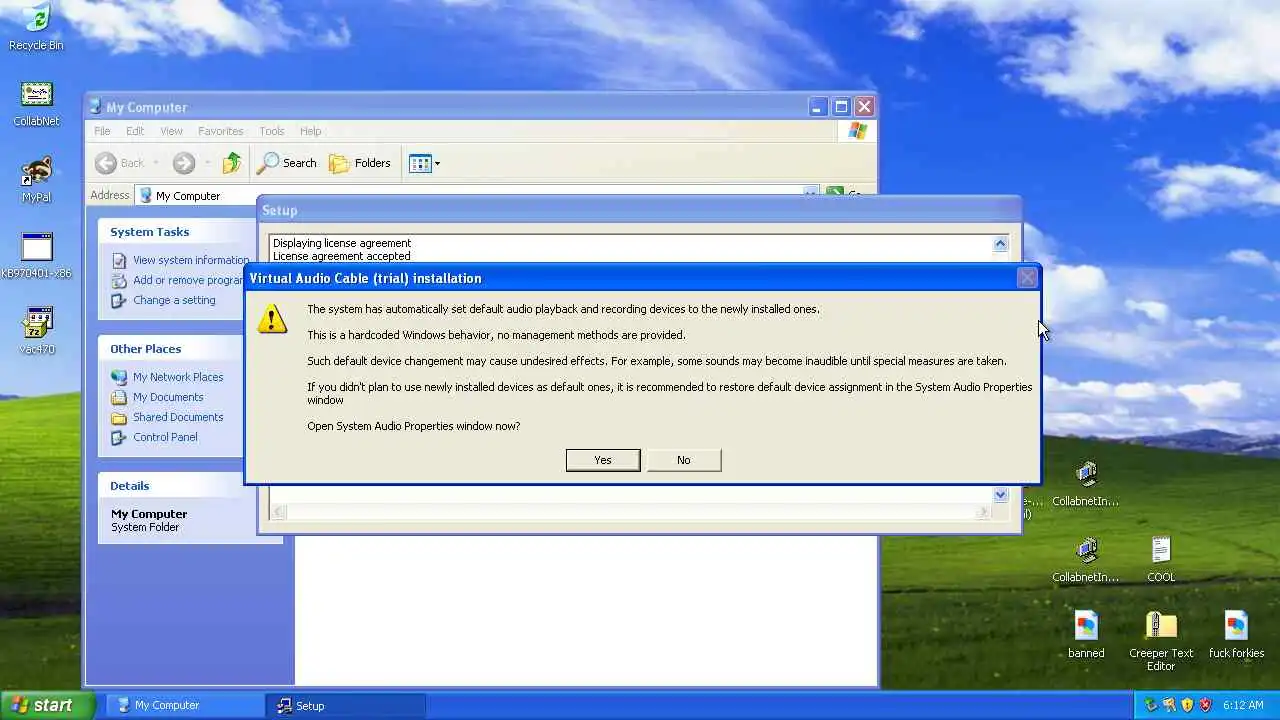Open My Network Places link
Image resolution: width=1280 pixels, height=720 pixels.
tap(178, 377)
